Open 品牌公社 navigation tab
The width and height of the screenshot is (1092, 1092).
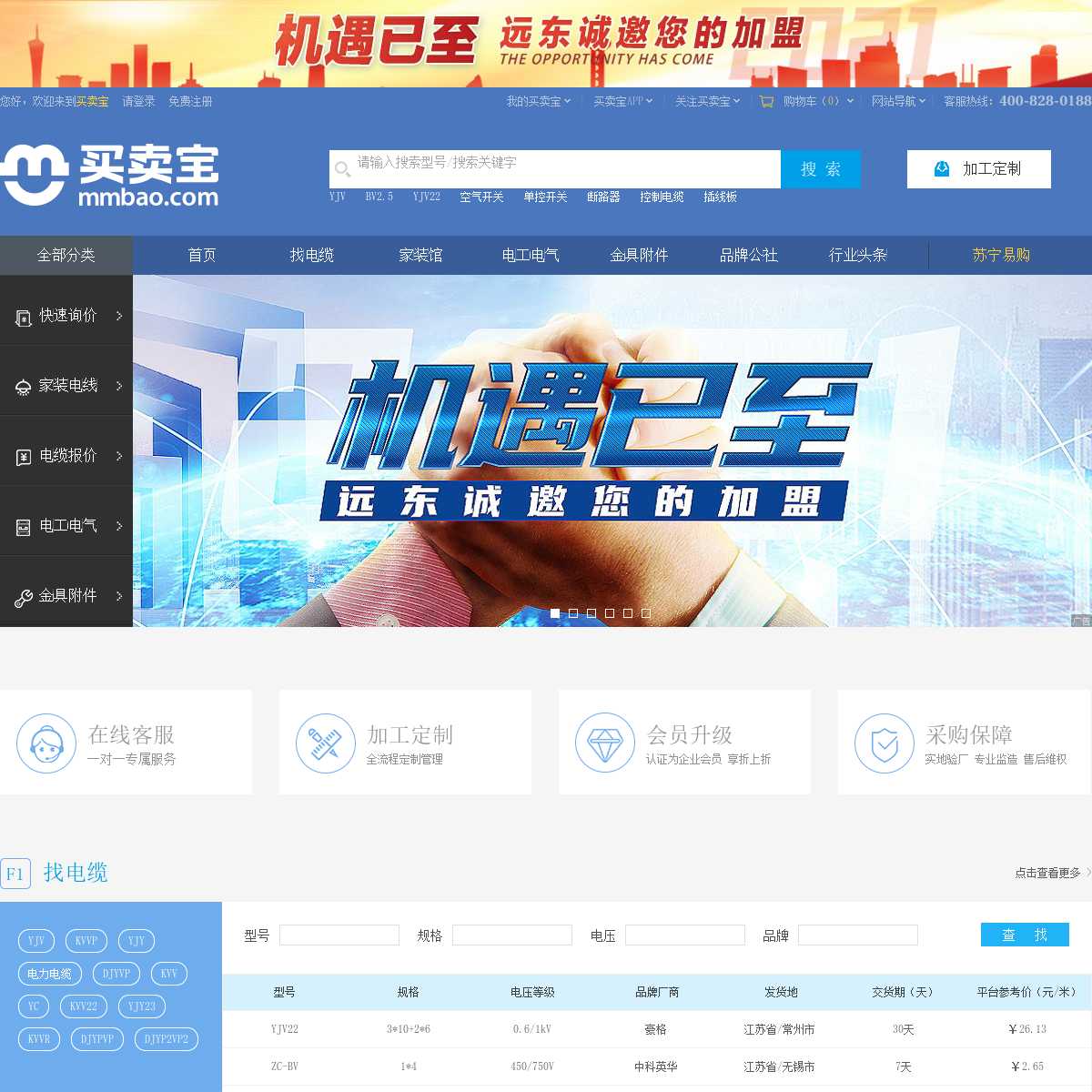click(x=749, y=255)
